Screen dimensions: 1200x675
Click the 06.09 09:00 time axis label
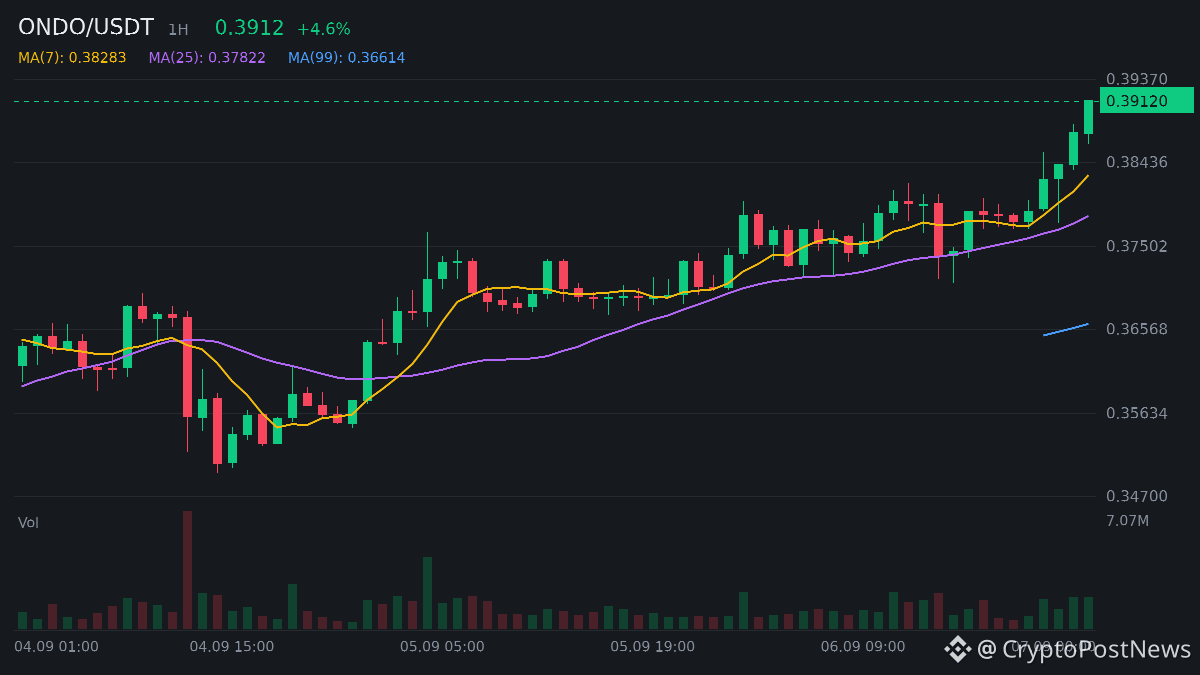(x=863, y=647)
